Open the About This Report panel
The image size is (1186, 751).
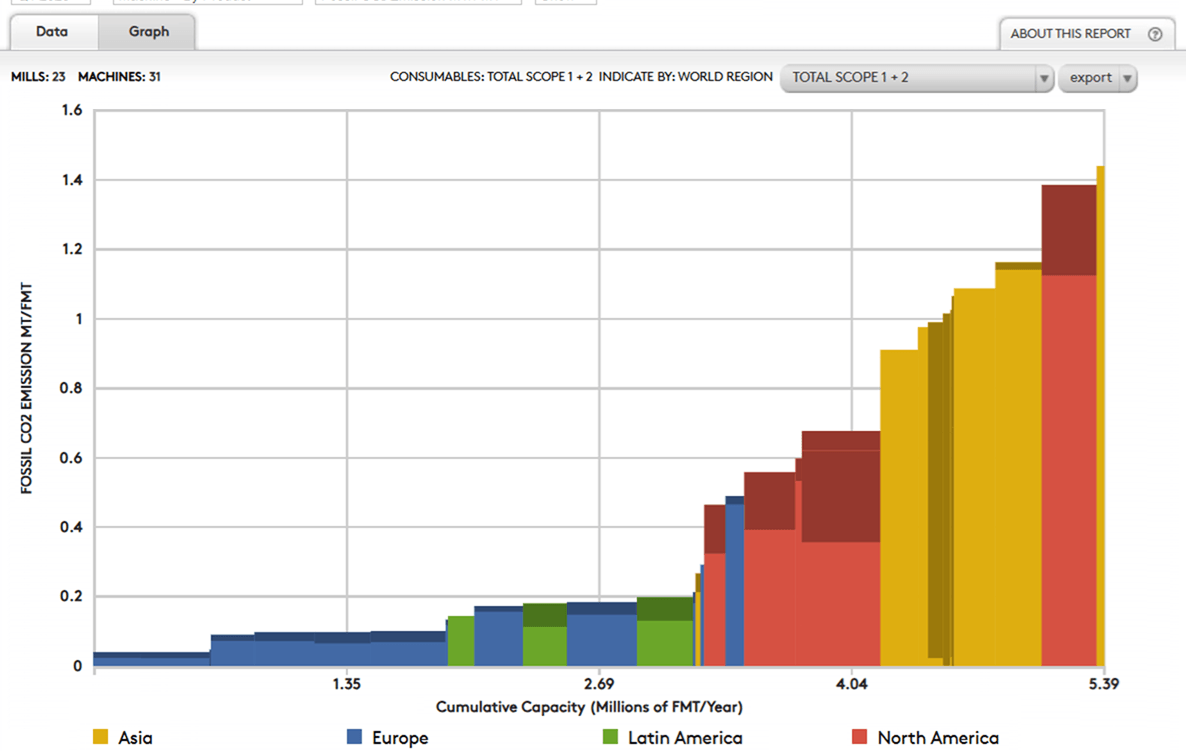[1070, 34]
